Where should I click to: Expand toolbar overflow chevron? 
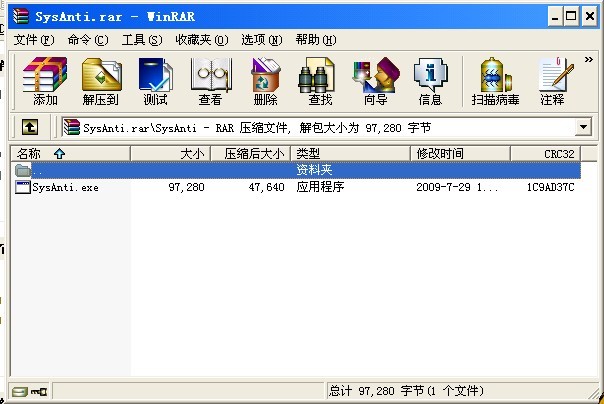[589, 60]
